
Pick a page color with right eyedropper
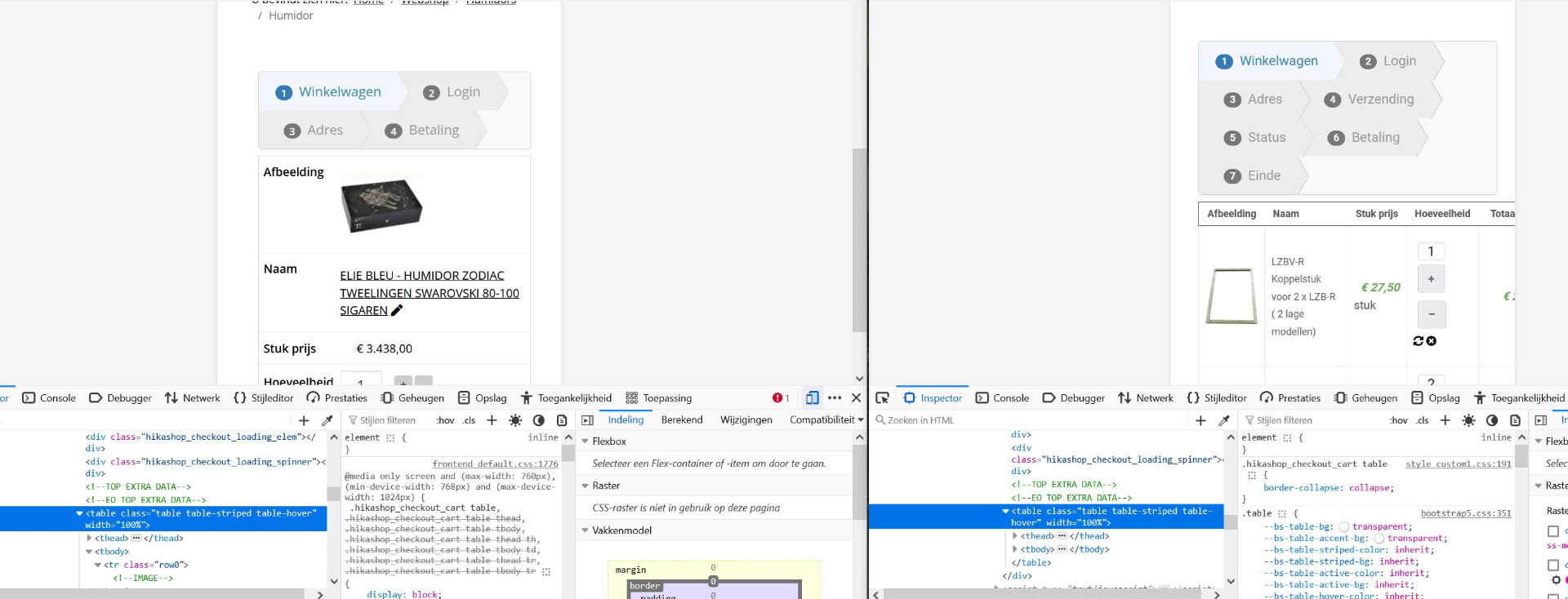tap(1223, 420)
